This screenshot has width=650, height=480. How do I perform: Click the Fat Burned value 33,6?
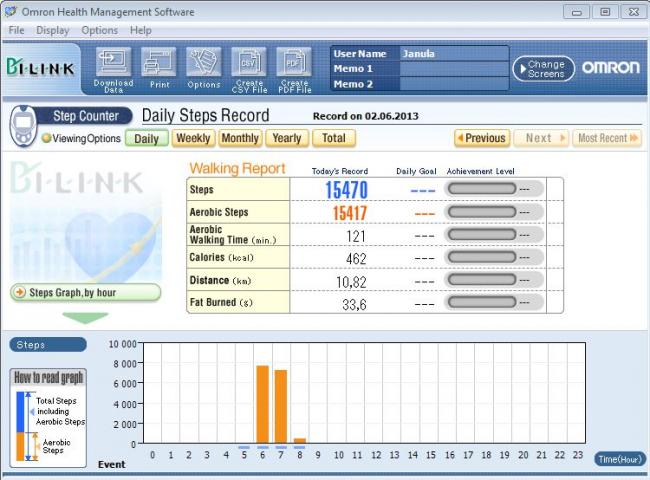354,305
